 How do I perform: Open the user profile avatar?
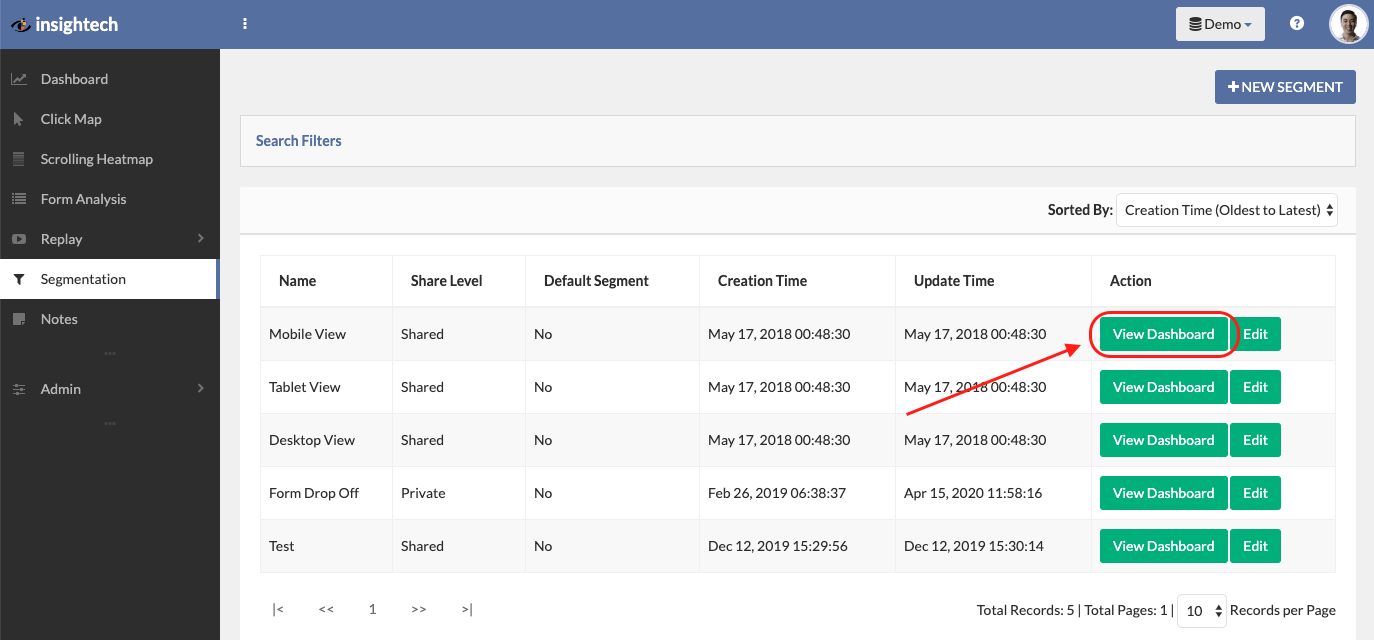[x=1348, y=24]
